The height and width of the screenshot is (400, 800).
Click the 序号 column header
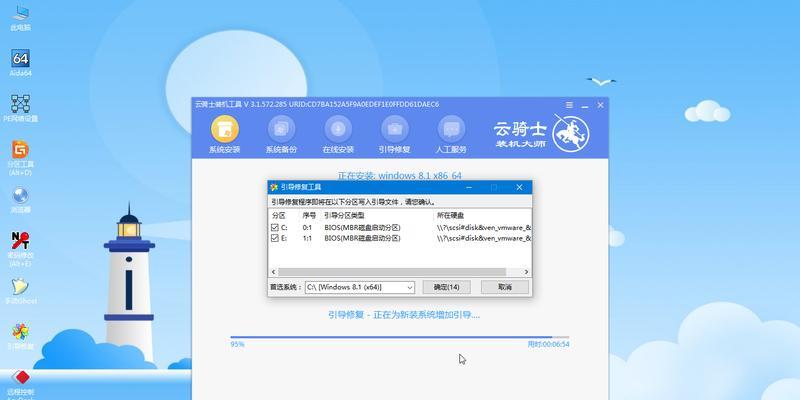310,216
